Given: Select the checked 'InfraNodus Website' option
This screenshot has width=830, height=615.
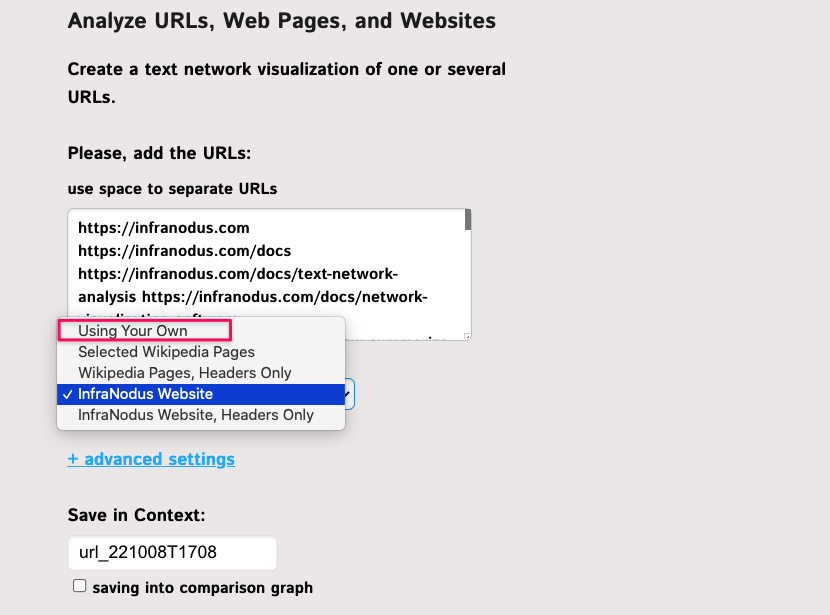Looking at the screenshot, I should click(201, 394).
